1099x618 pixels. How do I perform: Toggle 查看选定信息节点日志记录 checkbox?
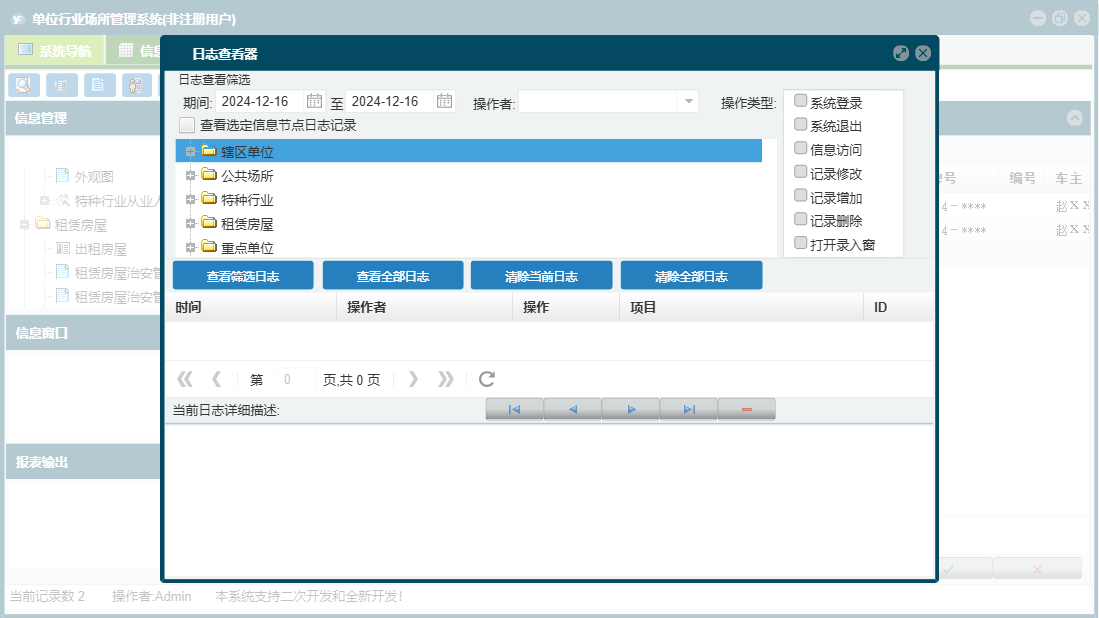187,125
